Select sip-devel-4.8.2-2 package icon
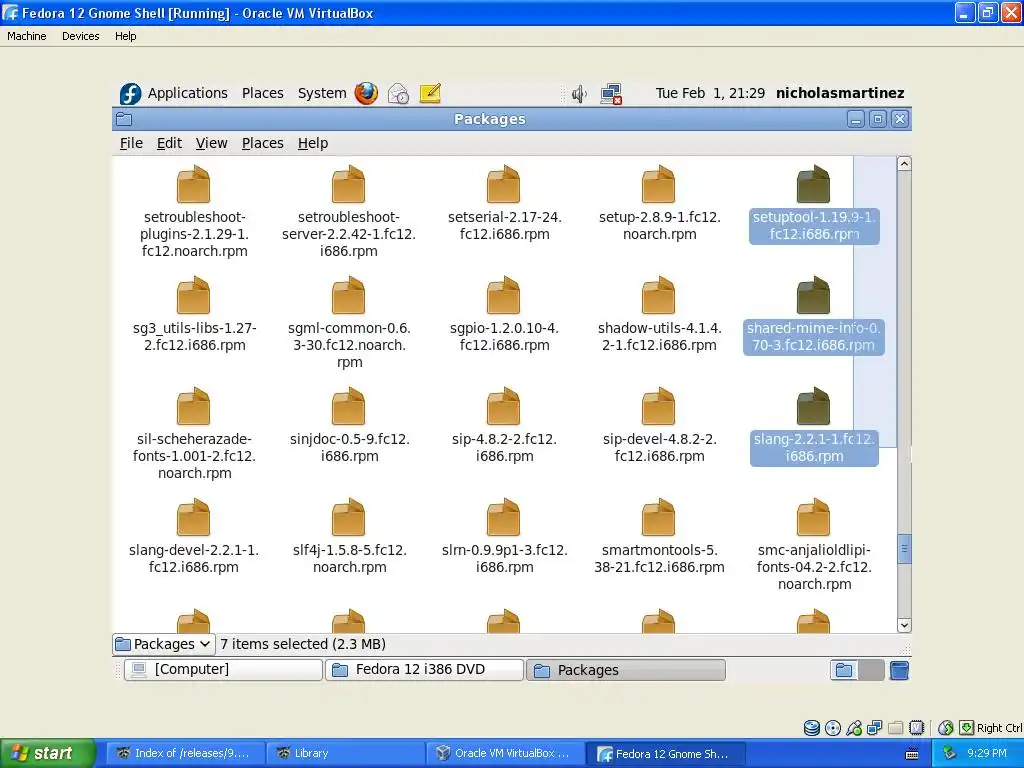Viewport: 1024px width, 768px height. 658,407
